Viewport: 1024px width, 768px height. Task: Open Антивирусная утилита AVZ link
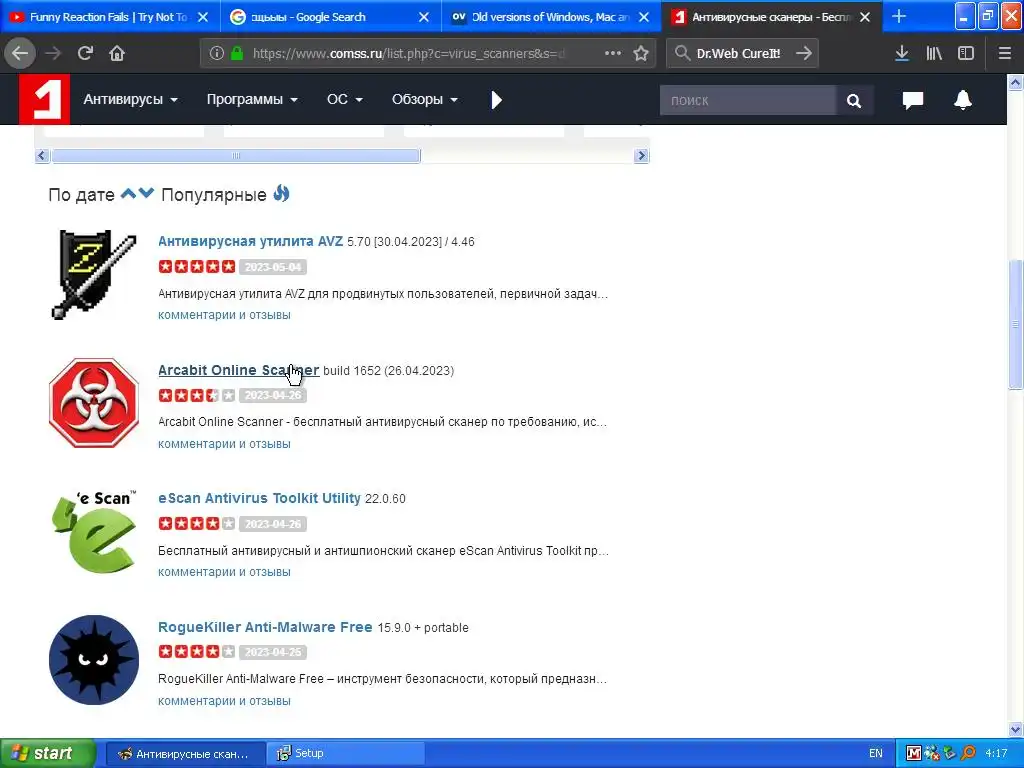tap(250, 241)
